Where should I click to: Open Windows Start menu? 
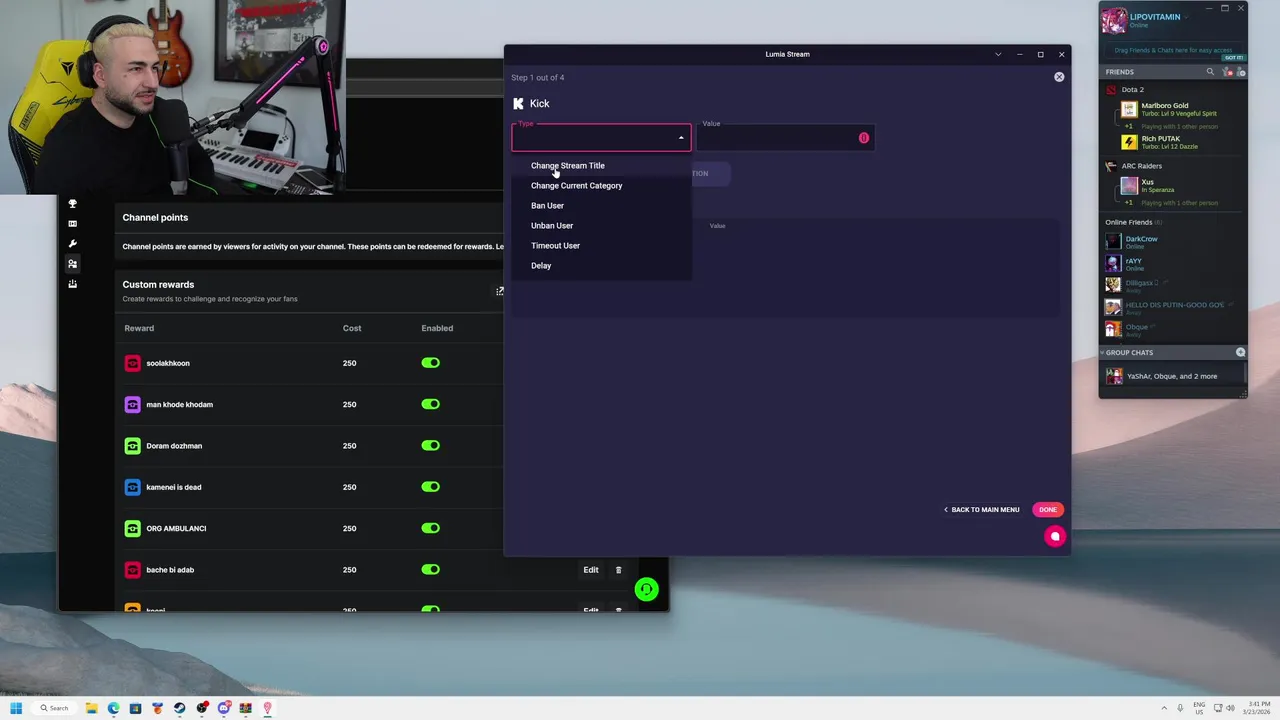(x=16, y=708)
